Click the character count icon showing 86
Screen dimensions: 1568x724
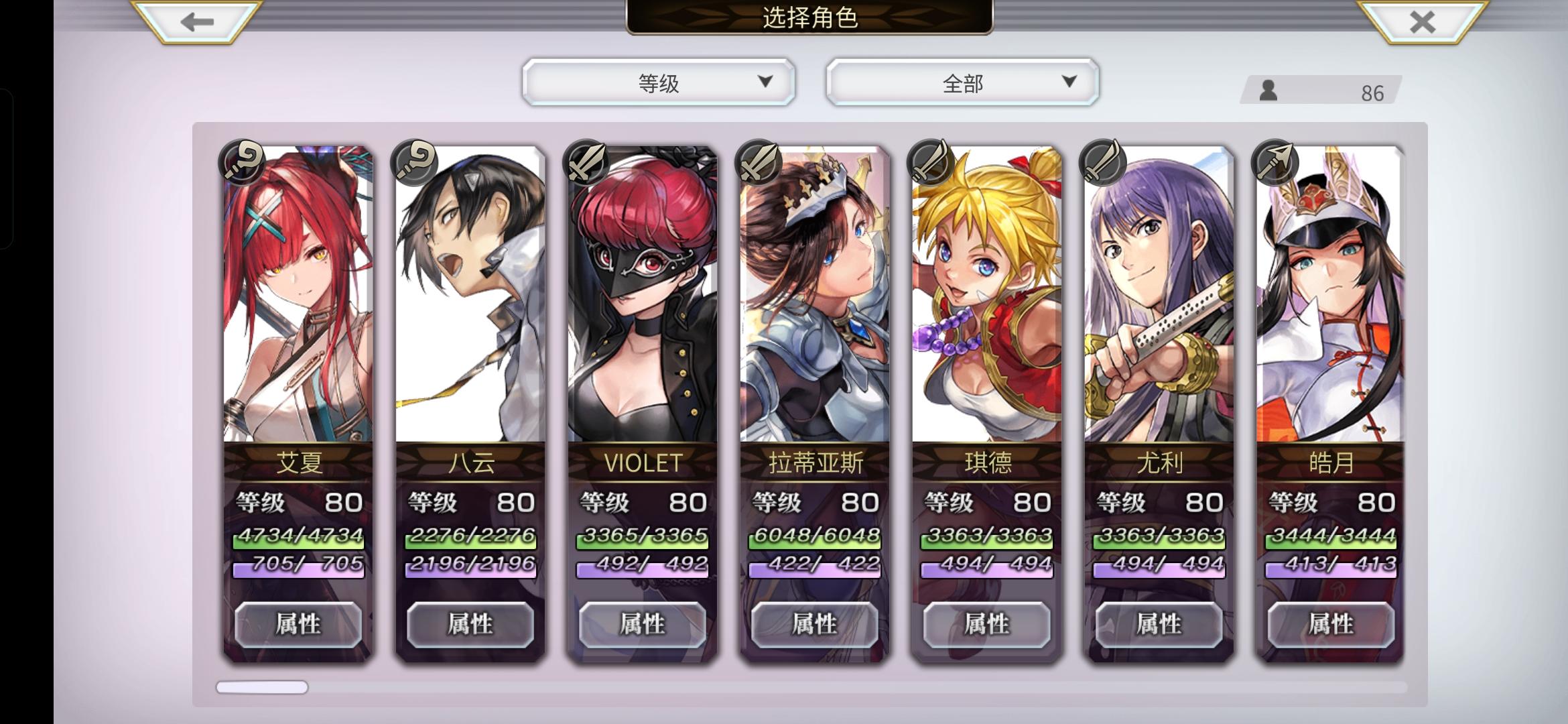click(1268, 91)
